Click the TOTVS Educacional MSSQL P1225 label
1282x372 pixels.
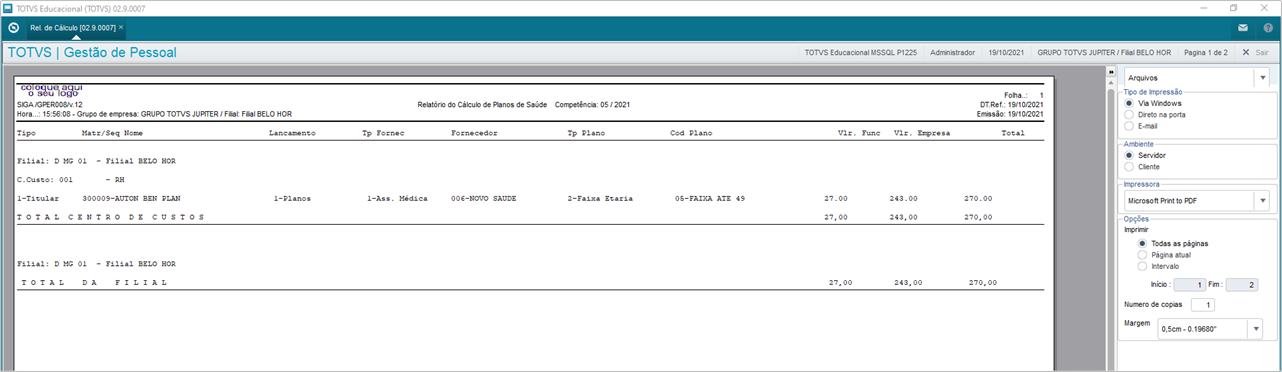pyautogui.click(x=860, y=52)
